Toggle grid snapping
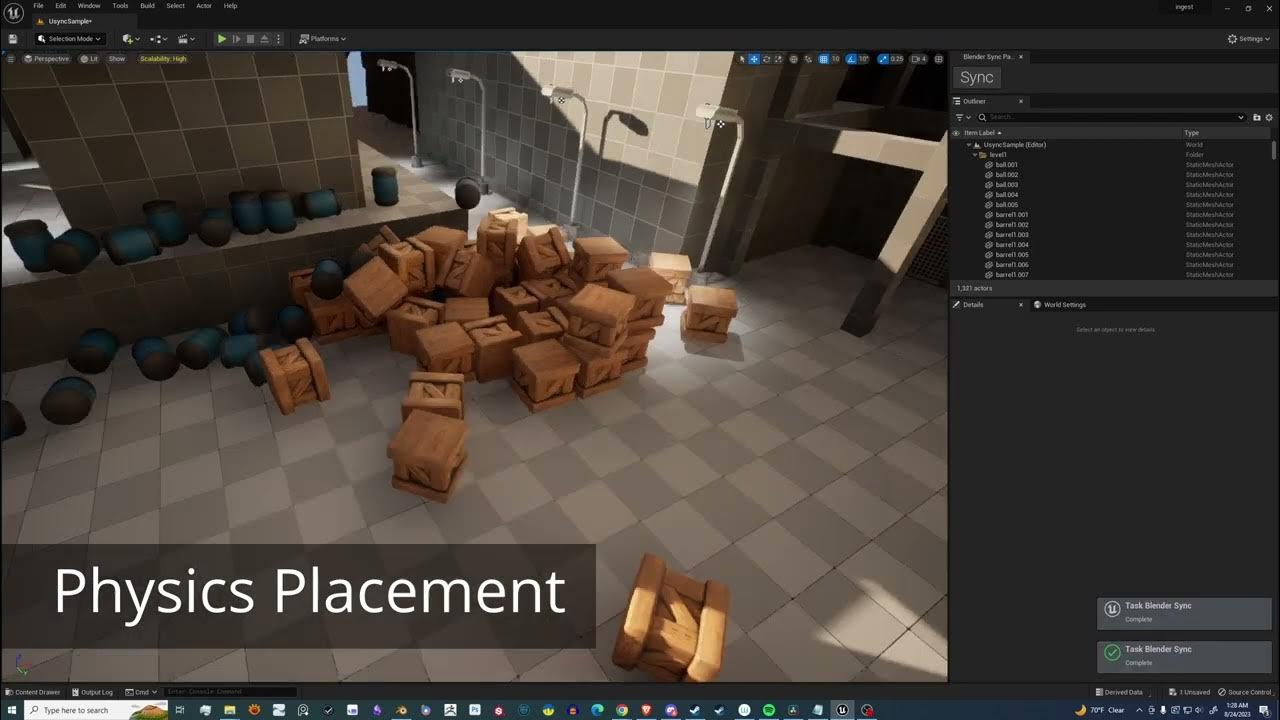Viewport: 1280px width, 720px height. (x=823, y=59)
